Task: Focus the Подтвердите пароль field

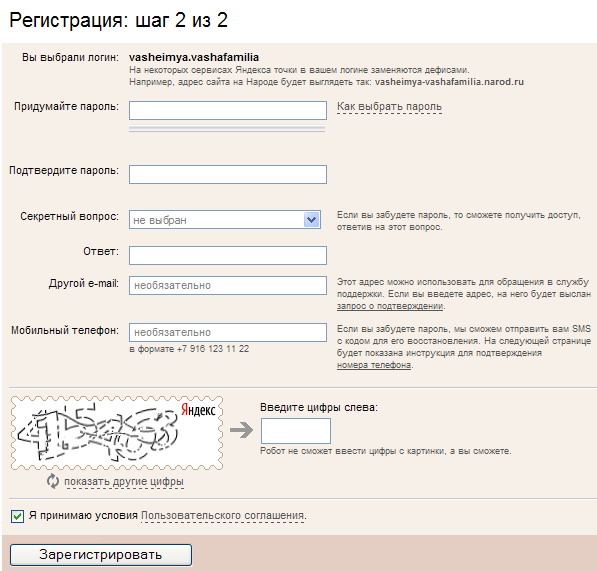Action: pos(228,174)
